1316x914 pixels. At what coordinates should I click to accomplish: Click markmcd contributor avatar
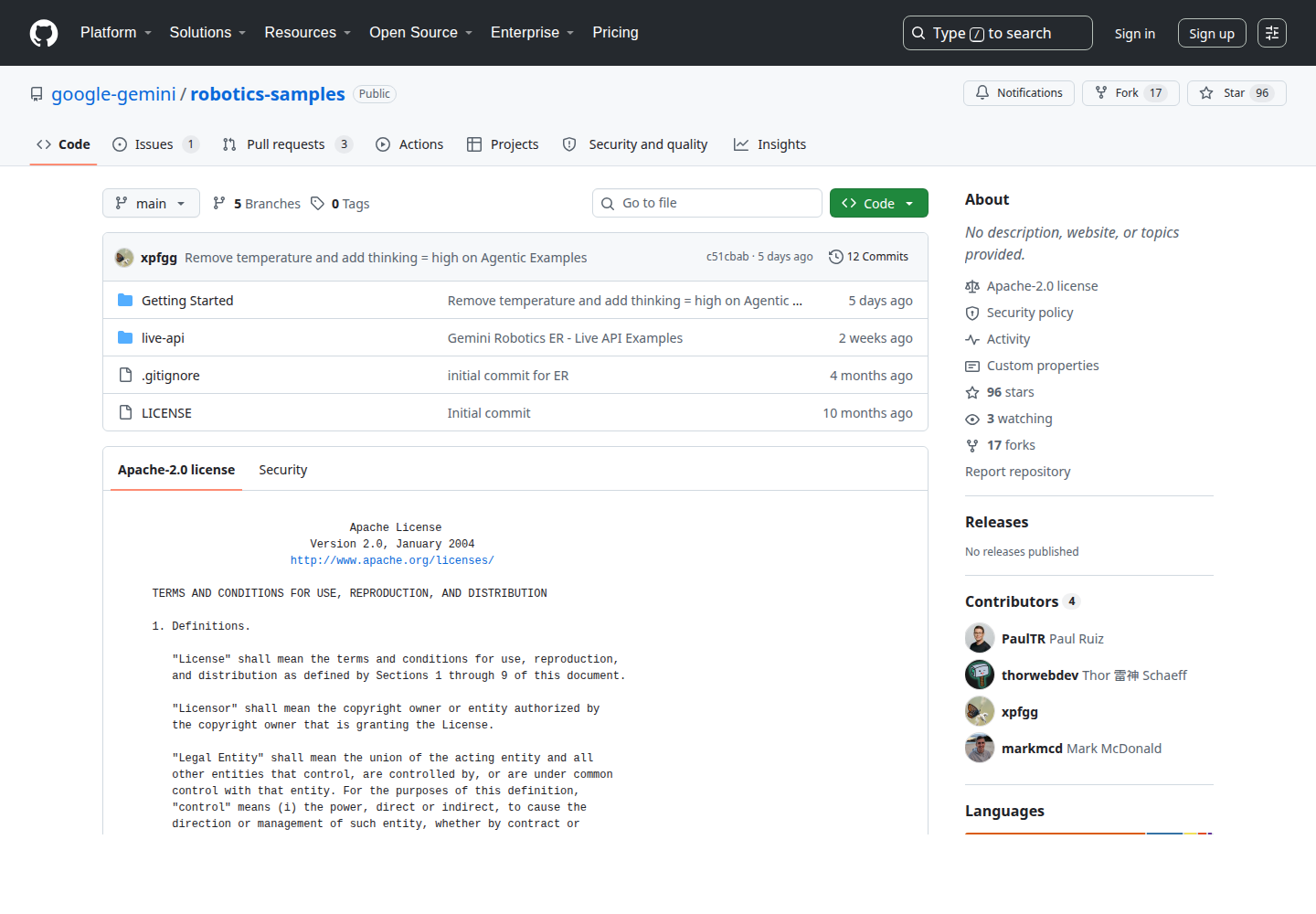click(x=980, y=748)
